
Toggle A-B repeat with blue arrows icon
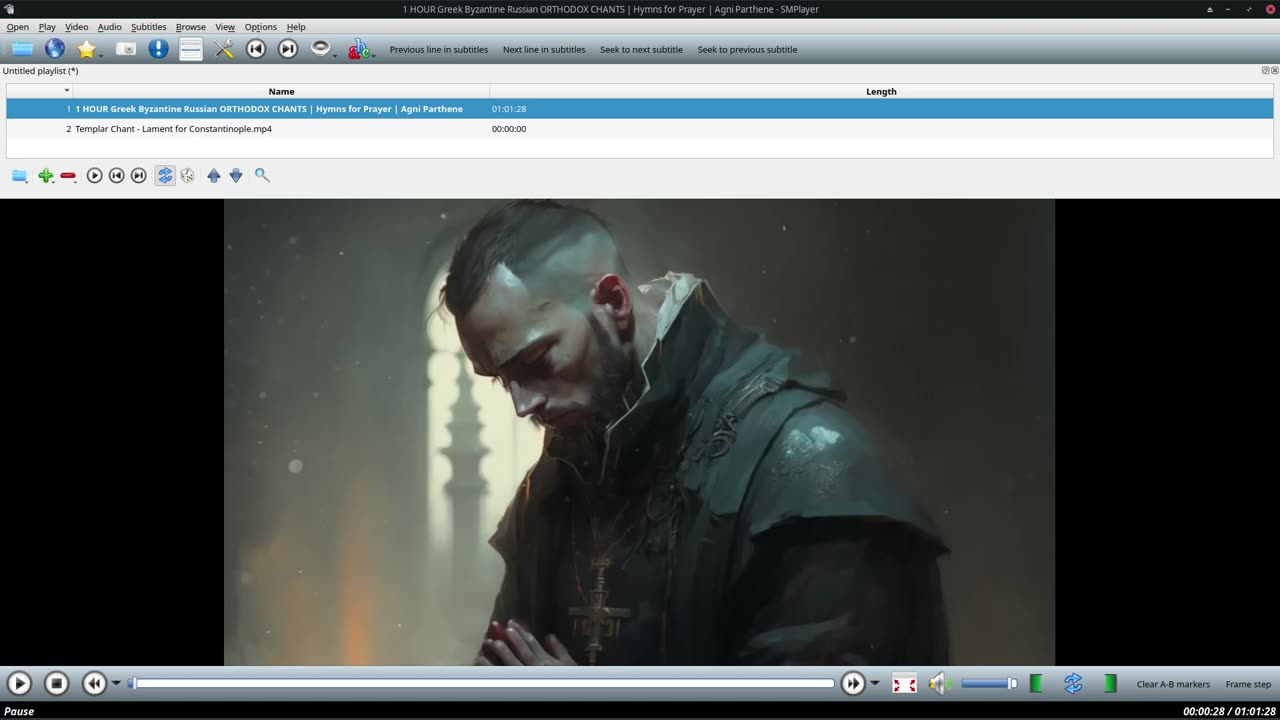pos(1073,684)
